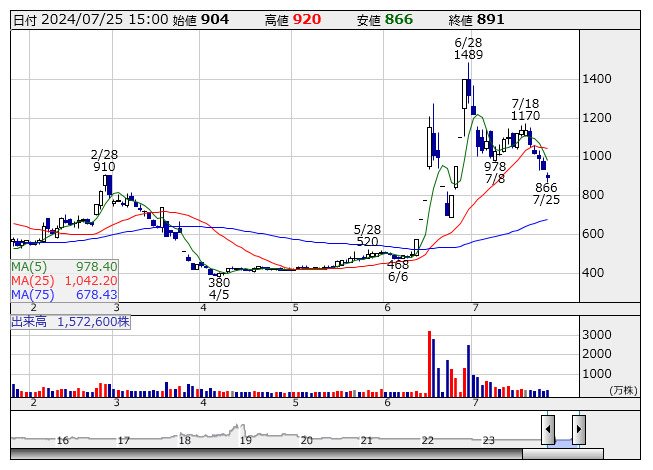
Task: Click the 7/18 label 1170
Action: click(525, 116)
